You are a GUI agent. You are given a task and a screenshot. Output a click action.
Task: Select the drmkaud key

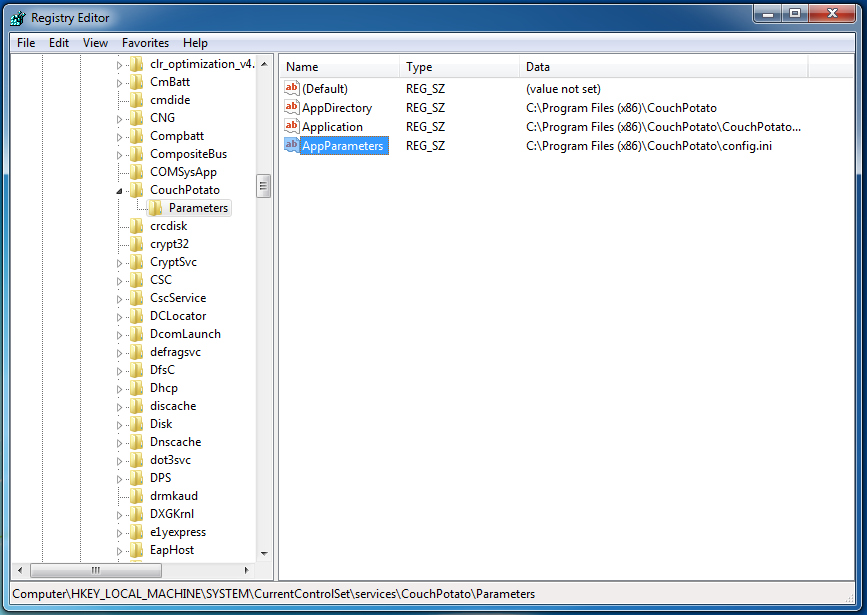[174, 496]
